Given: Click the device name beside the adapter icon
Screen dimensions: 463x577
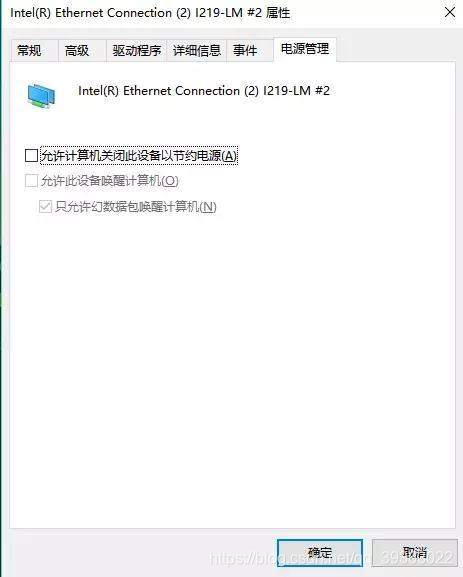Looking at the screenshot, I should 204,91.
